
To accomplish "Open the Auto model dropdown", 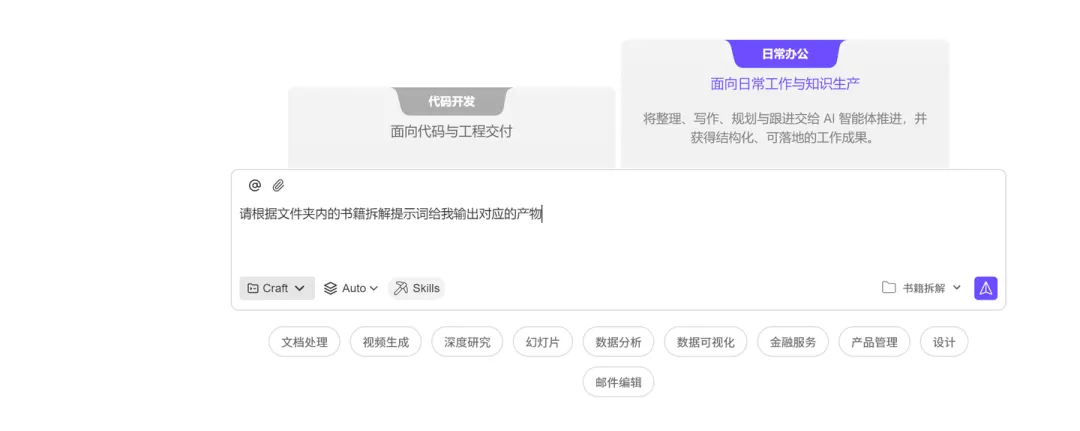I will pos(351,288).
